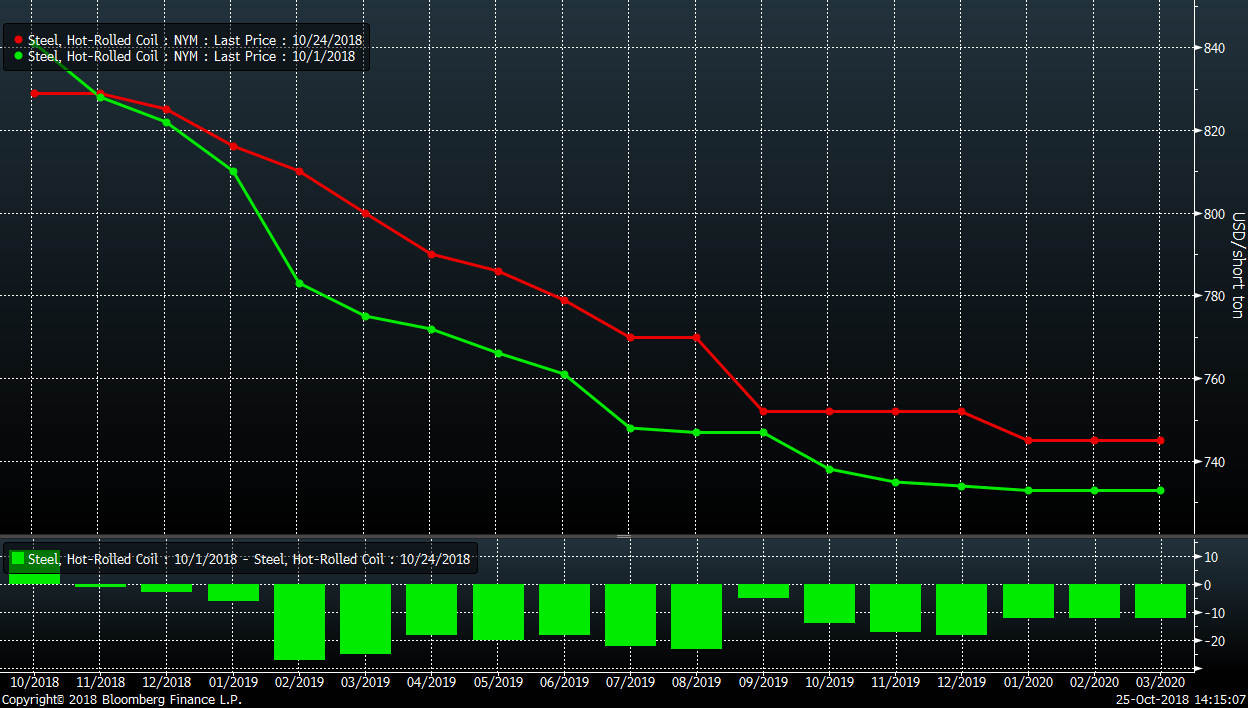Click the green legend marker for 10/1/2018 series
This screenshot has height=708, width=1248.
click(x=18, y=57)
